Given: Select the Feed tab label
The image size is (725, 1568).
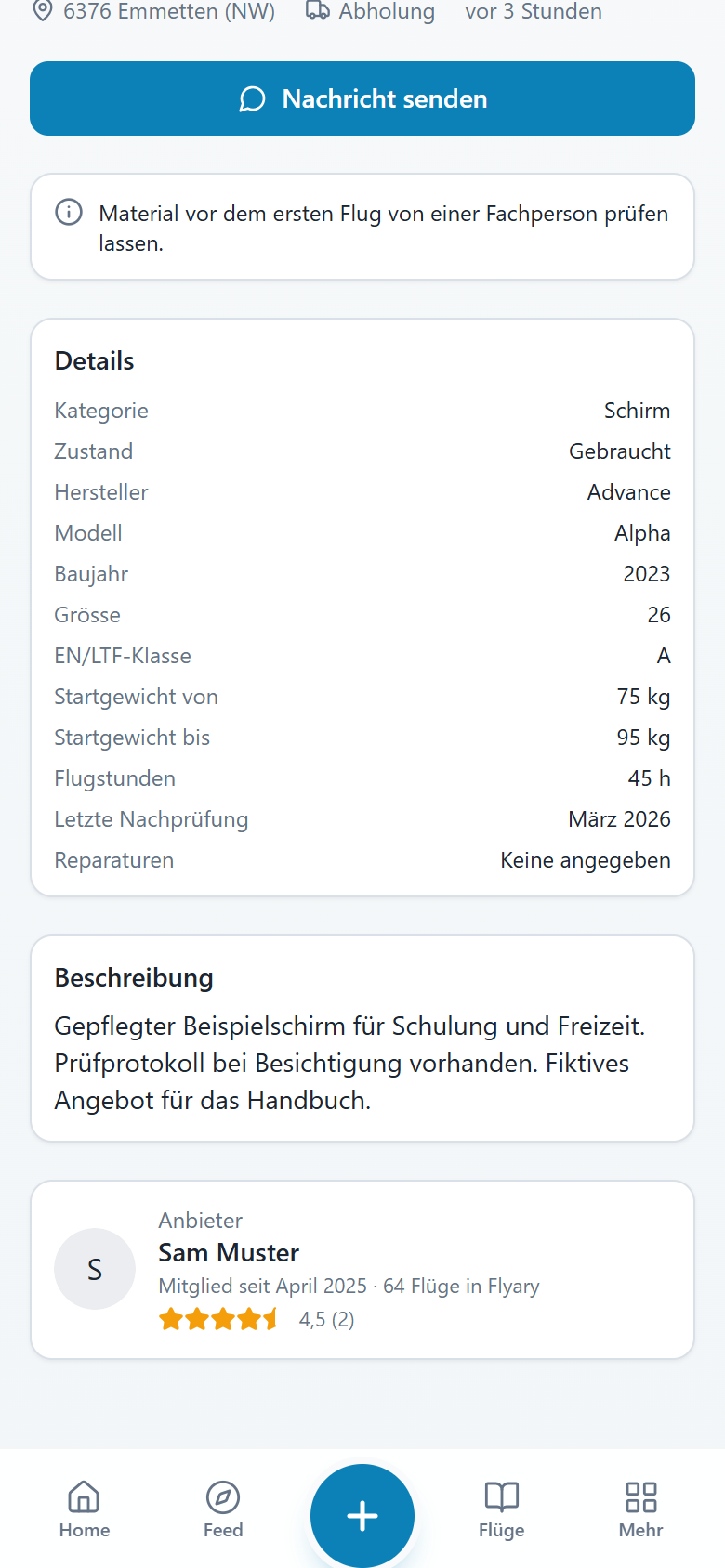Looking at the screenshot, I should [223, 1530].
